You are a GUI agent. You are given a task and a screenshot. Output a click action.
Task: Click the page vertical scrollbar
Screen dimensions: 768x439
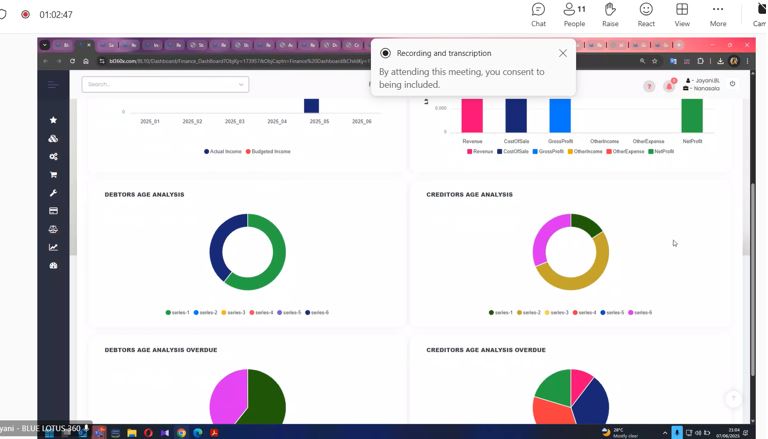[752, 279]
